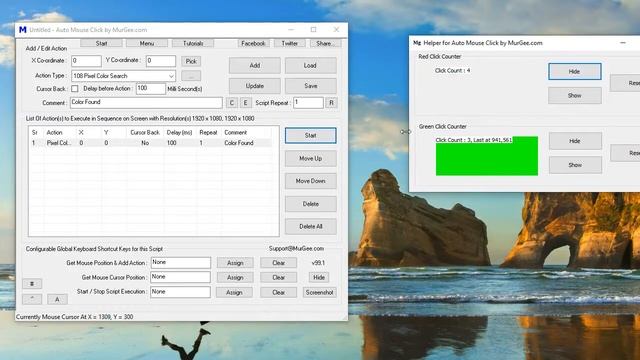Screen dimensions: 640x360
Task: Focus the Y Co-ordinate input field
Action: point(161,61)
